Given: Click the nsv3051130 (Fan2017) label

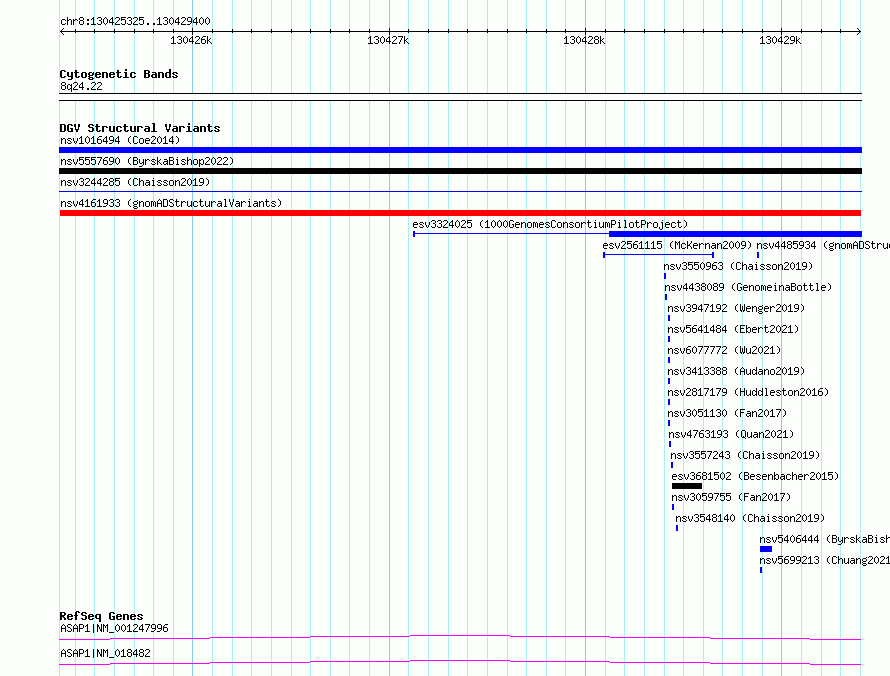Looking at the screenshot, I should (x=728, y=413).
